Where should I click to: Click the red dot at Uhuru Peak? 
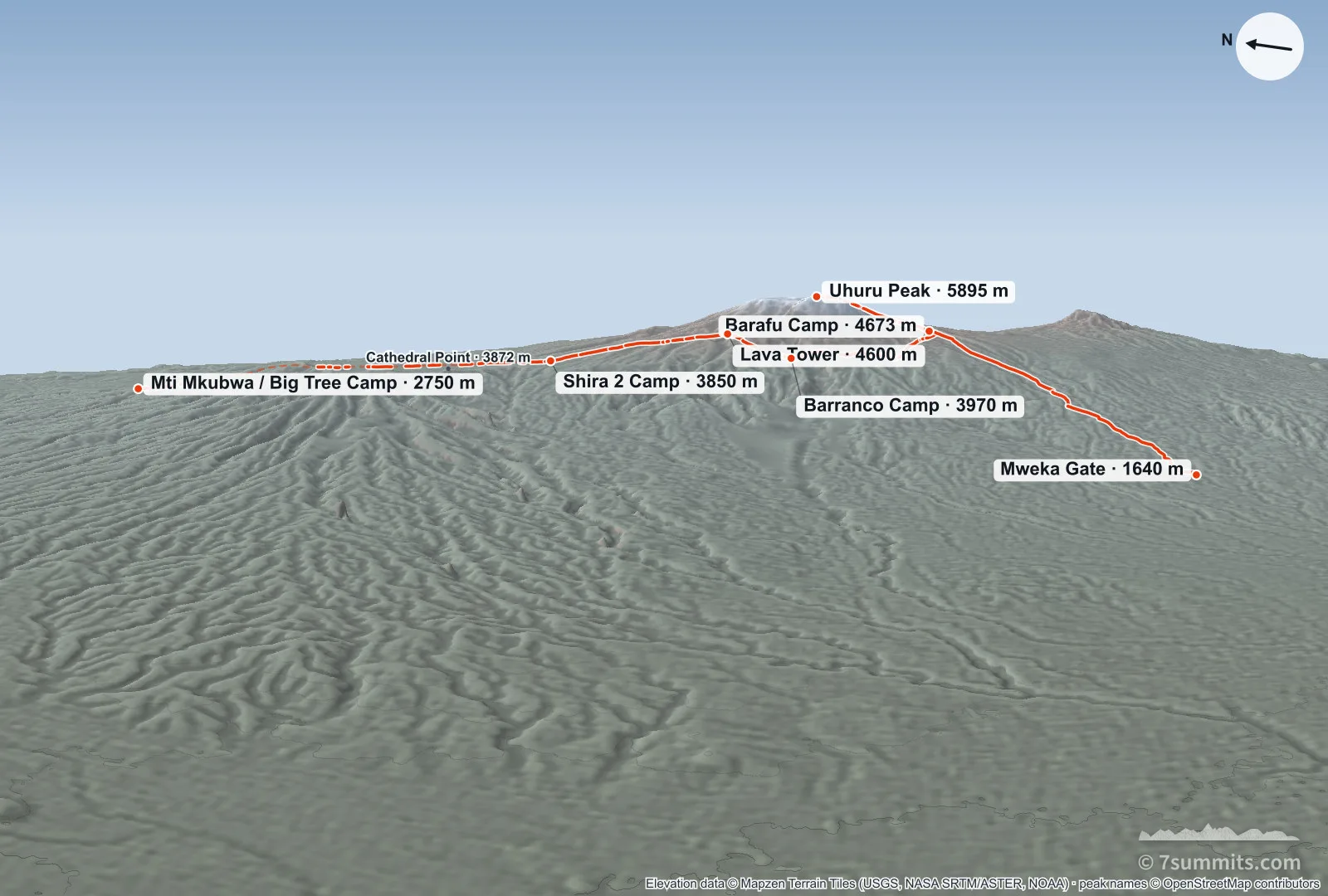coord(817,296)
